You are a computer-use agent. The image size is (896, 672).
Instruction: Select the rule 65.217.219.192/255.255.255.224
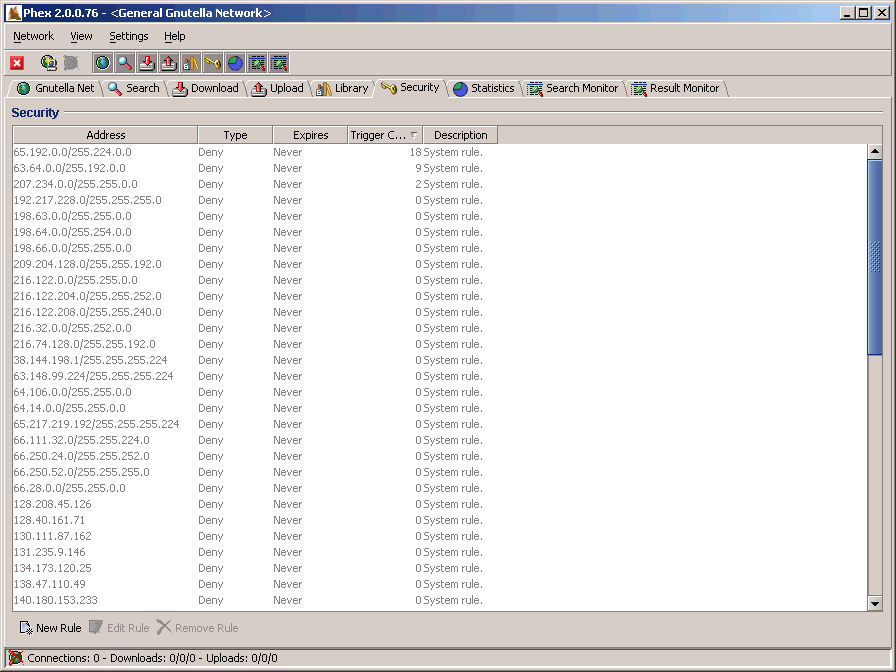click(255, 424)
